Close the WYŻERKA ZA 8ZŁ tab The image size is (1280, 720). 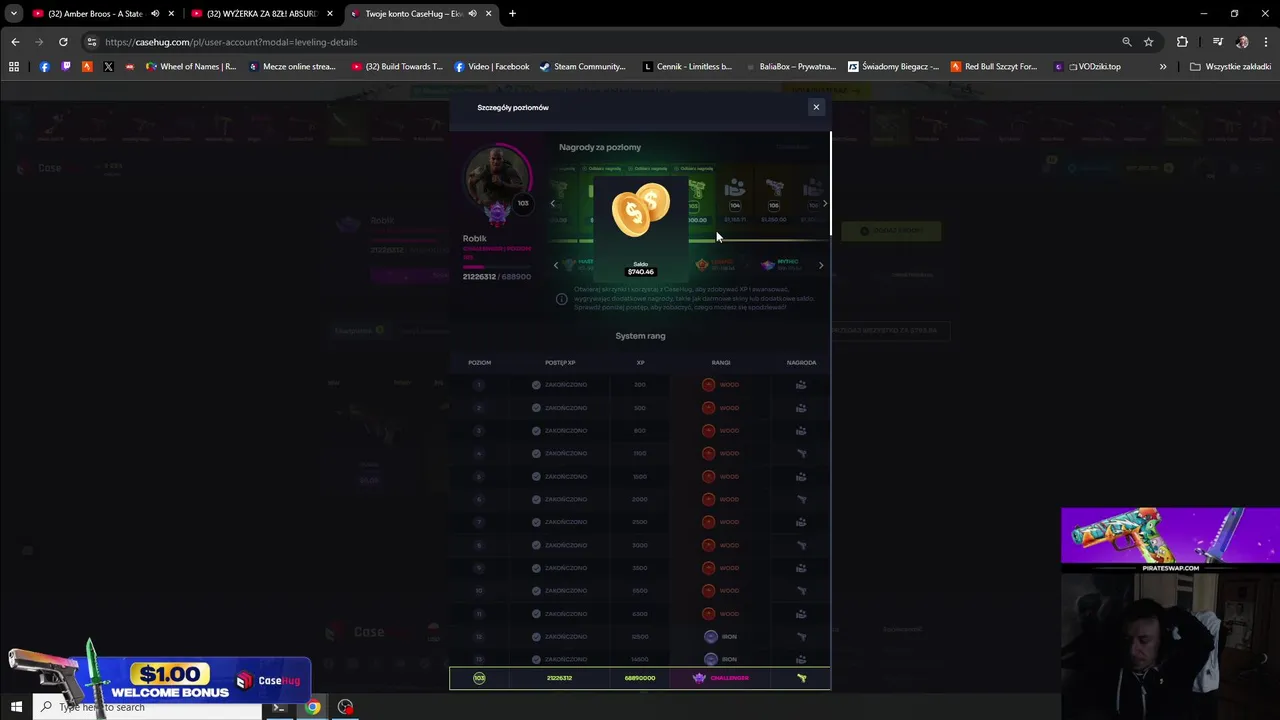coord(330,14)
